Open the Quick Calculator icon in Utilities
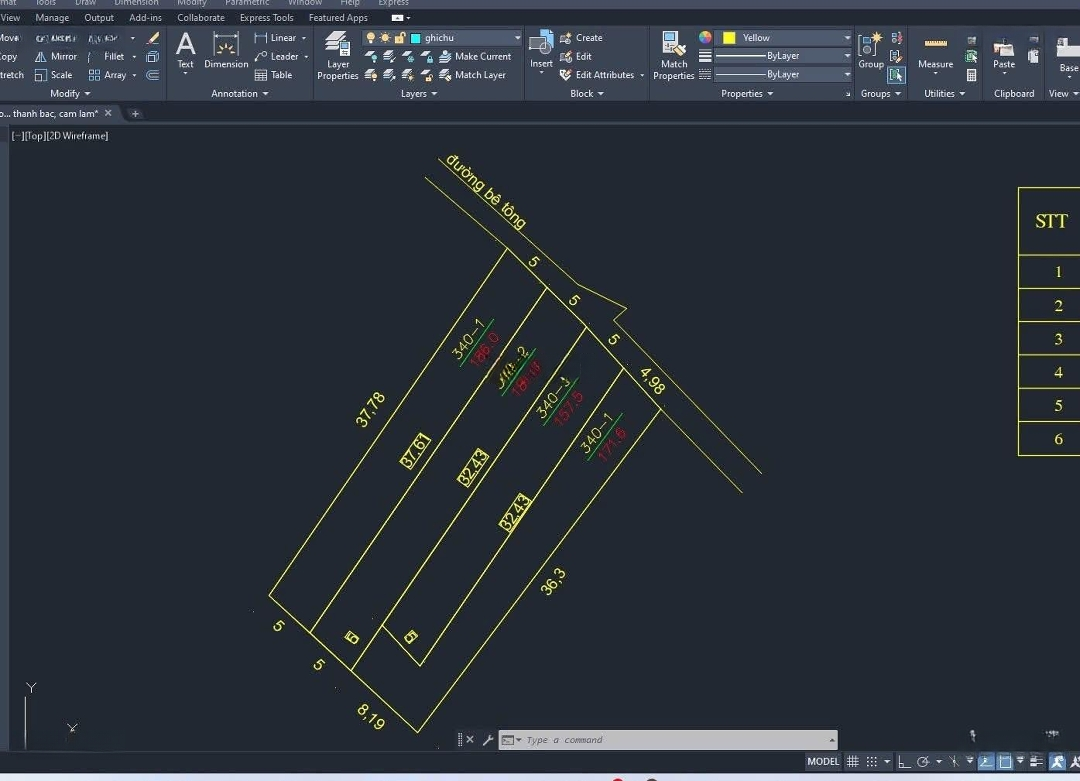Image resolution: width=1080 pixels, height=781 pixels. 971,75
